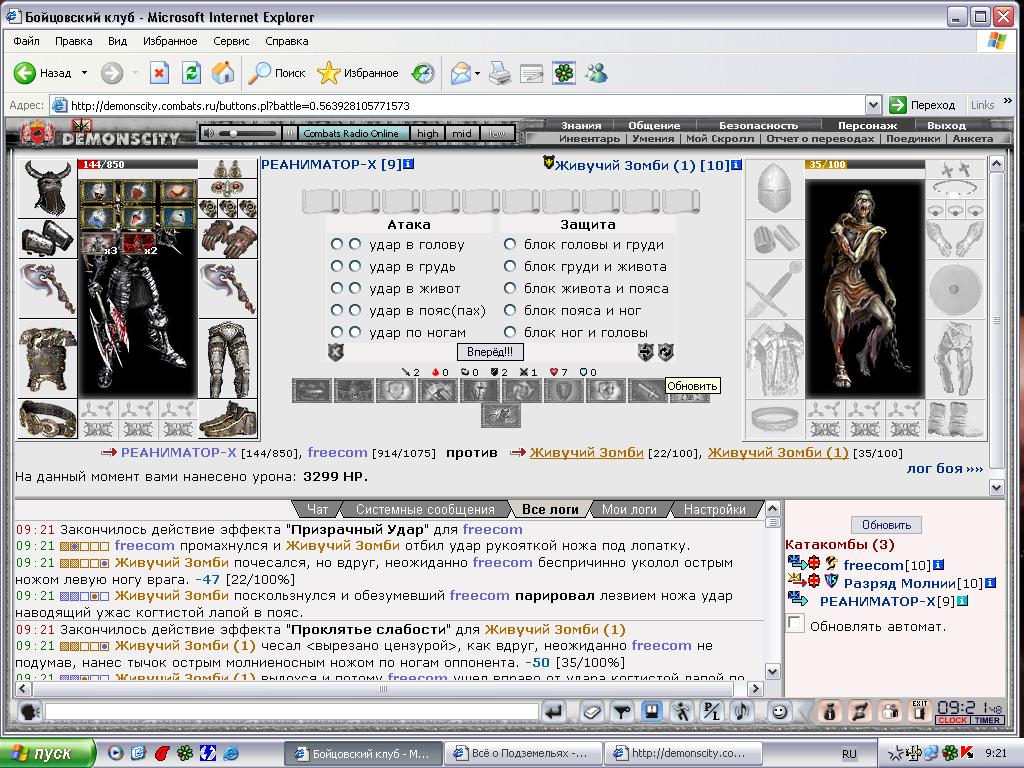
Task: Use the crossed hammers skill icon
Action: pos(438,391)
